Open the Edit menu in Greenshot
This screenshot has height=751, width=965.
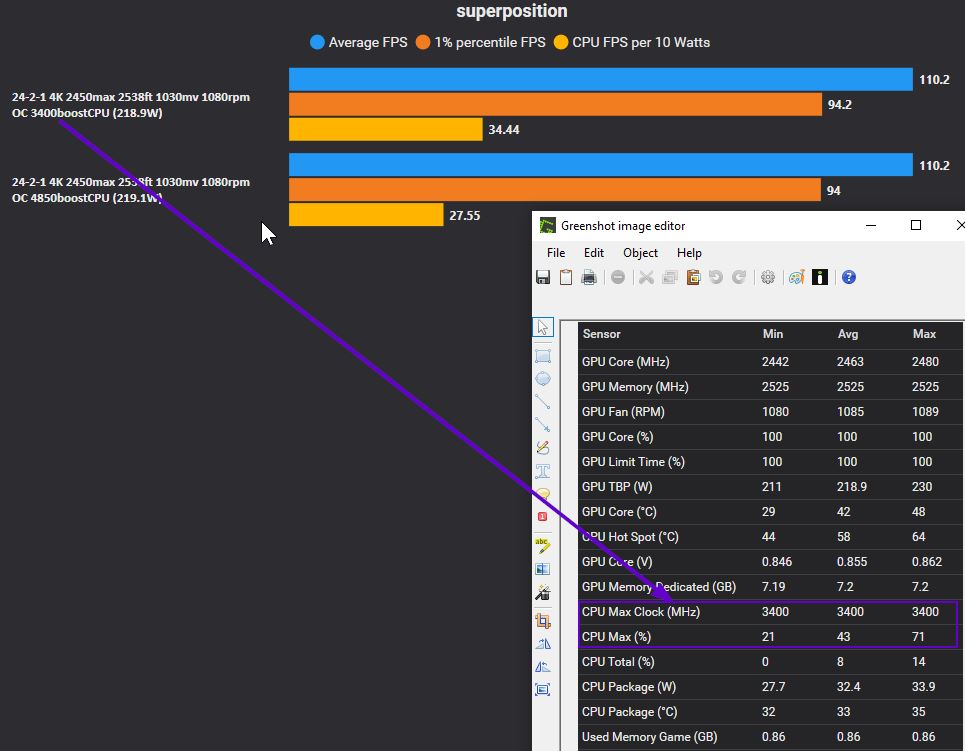pyautogui.click(x=594, y=253)
